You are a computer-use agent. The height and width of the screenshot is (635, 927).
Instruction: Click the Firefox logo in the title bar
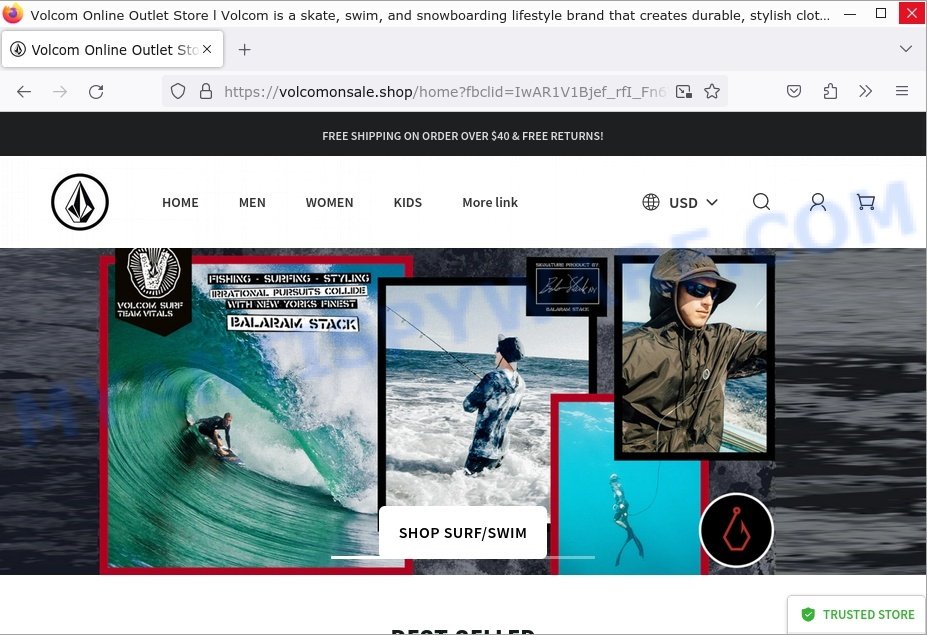12,13
